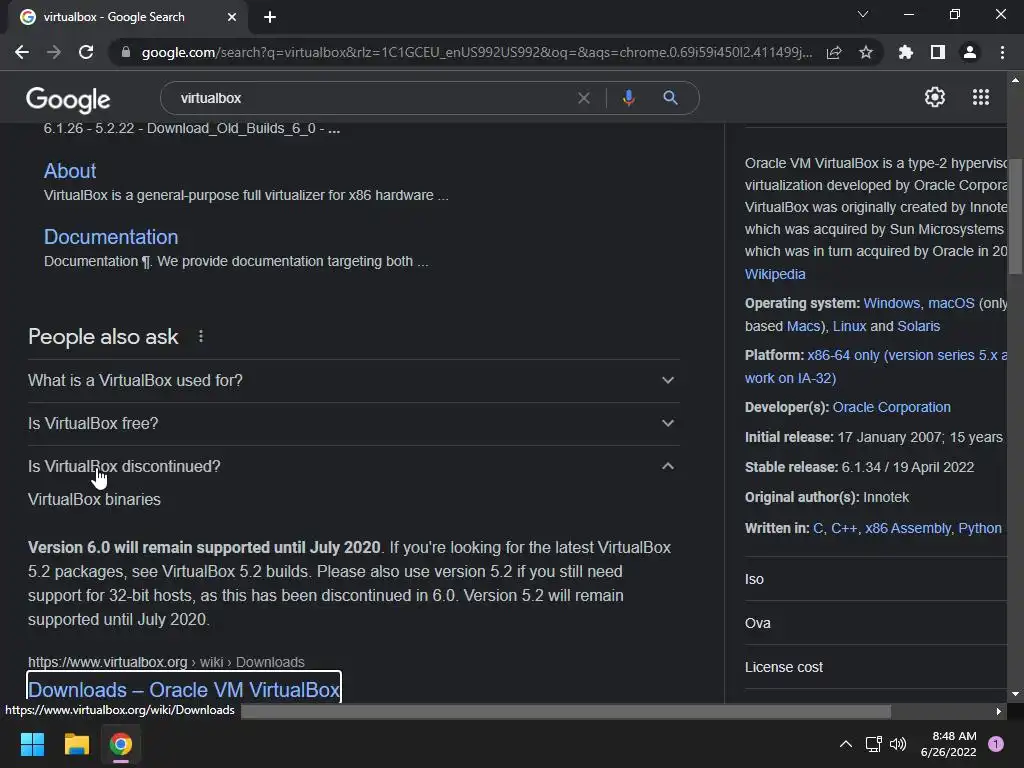Screen dimensions: 1024x768
Task: Open the Oracle Corporation developer link
Action: click(891, 408)
